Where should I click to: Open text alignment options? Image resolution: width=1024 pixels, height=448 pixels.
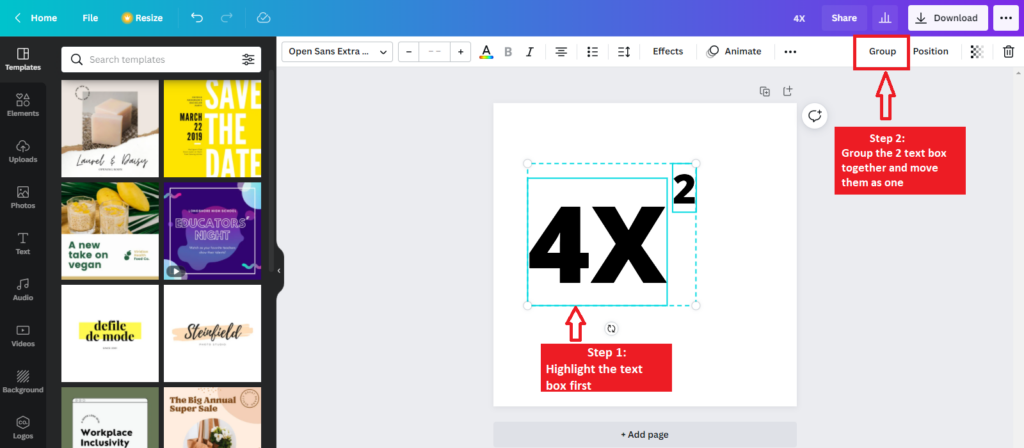(561, 52)
